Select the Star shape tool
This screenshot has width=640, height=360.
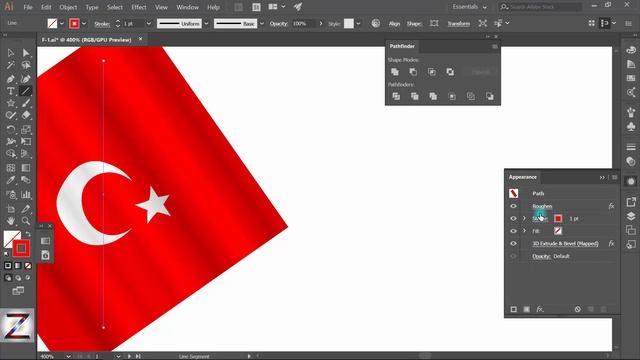[x=11, y=103]
